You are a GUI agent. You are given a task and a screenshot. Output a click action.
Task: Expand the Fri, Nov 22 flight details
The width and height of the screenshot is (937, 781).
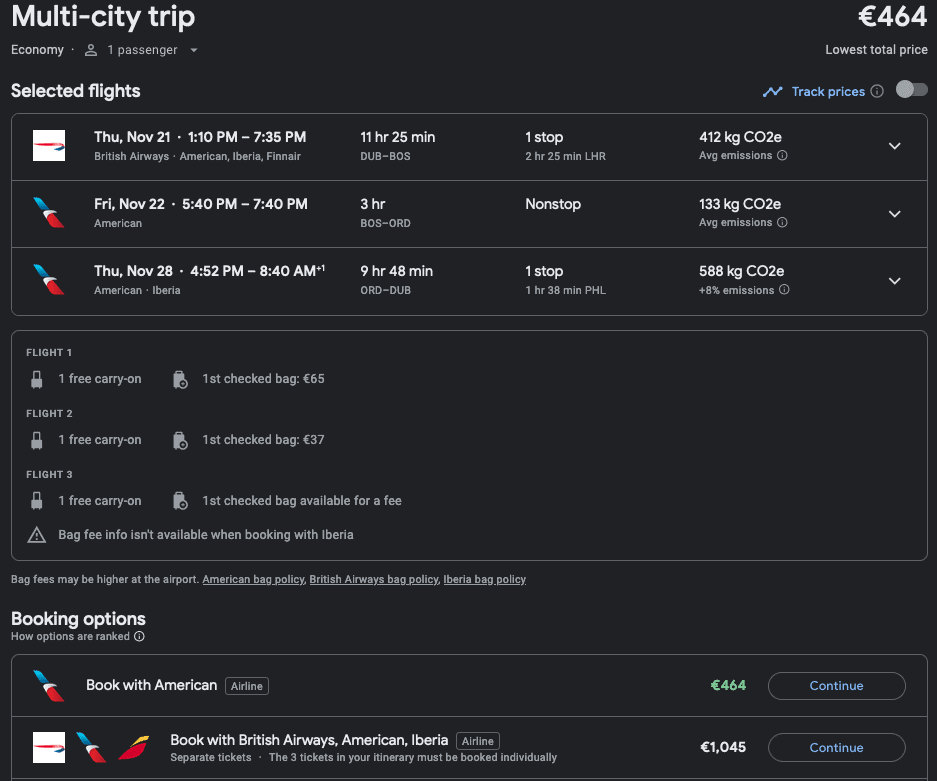[894, 213]
